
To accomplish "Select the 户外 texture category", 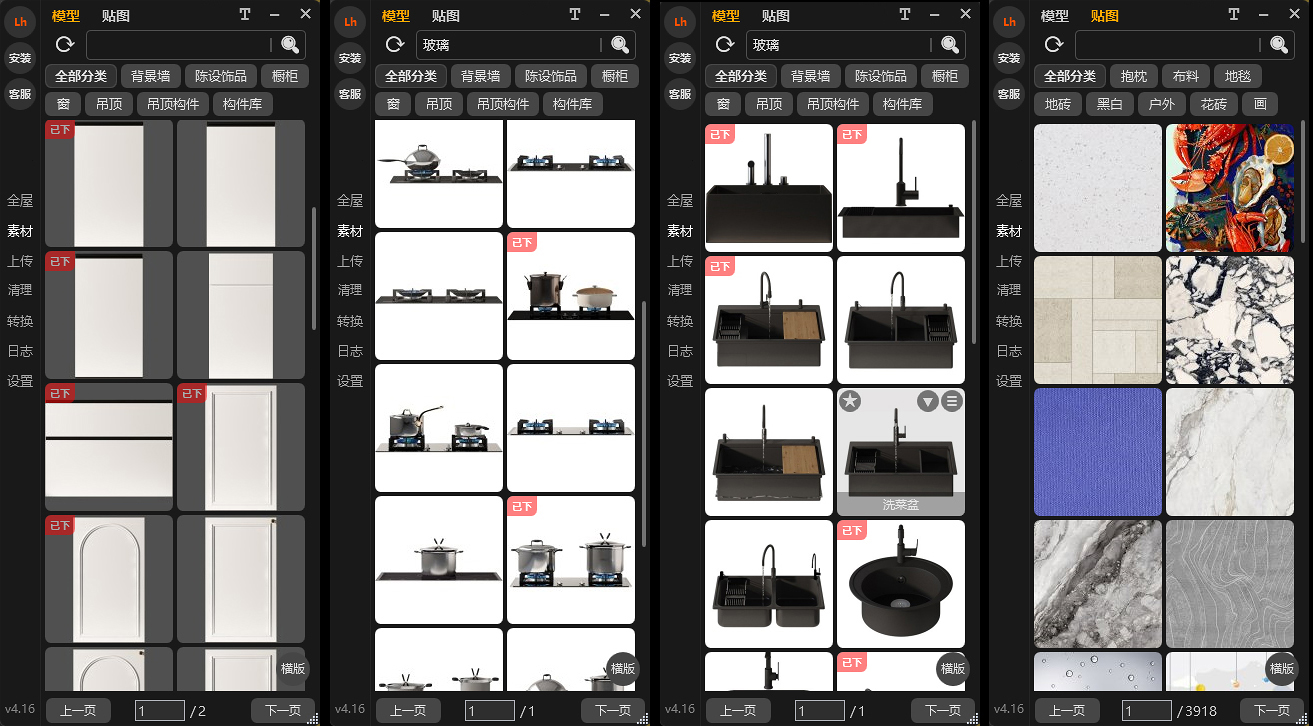I will click(1161, 104).
